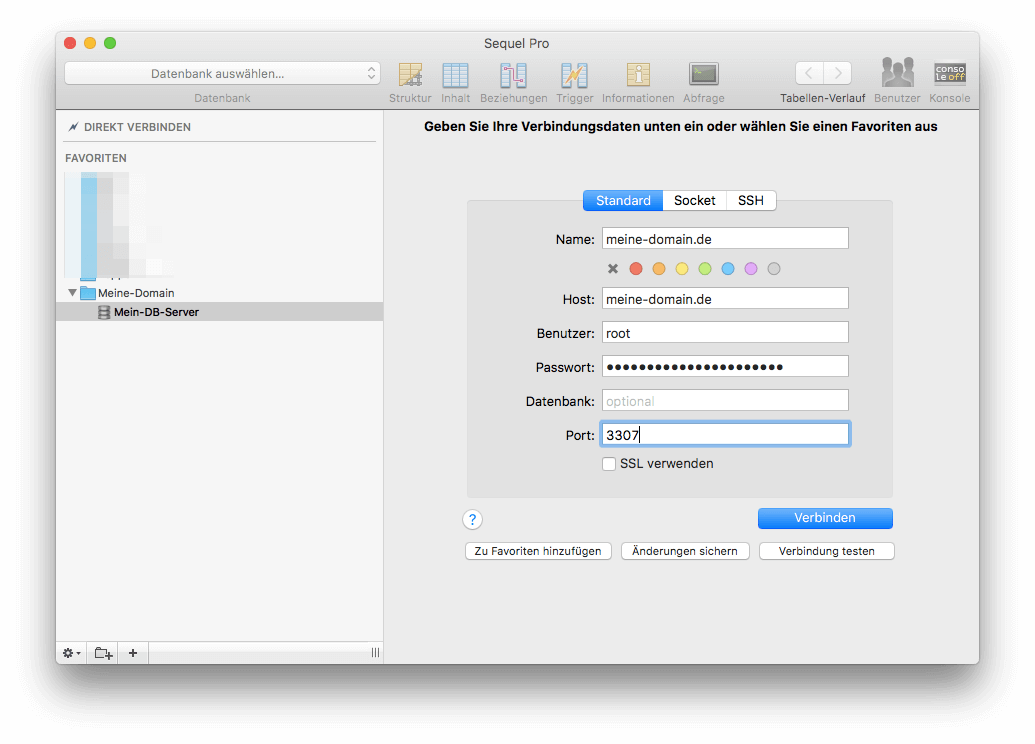
Task: Enable the SSL verwenden checkbox
Action: pyautogui.click(x=609, y=464)
